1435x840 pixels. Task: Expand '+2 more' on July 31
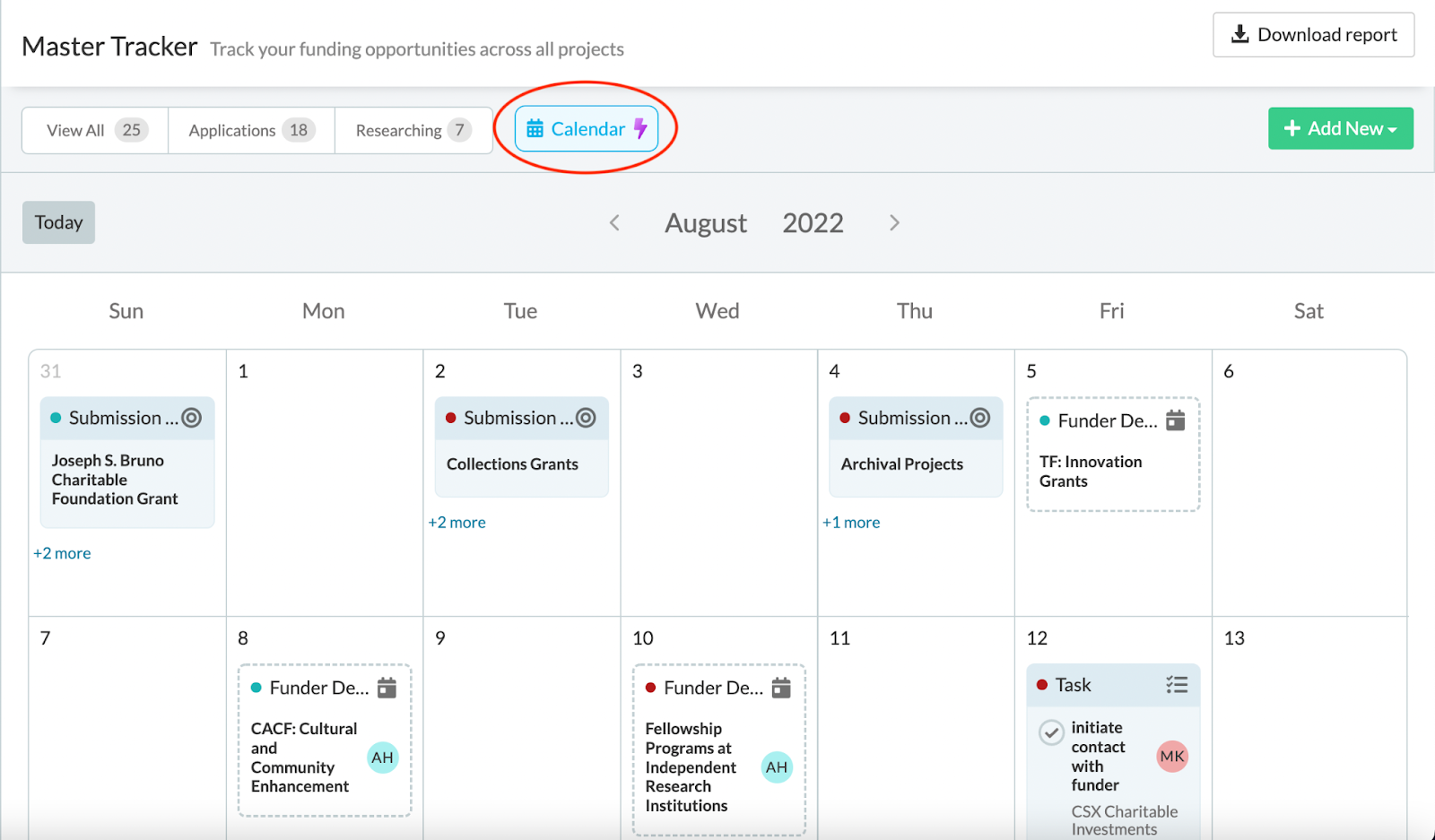tap(62, 554)
